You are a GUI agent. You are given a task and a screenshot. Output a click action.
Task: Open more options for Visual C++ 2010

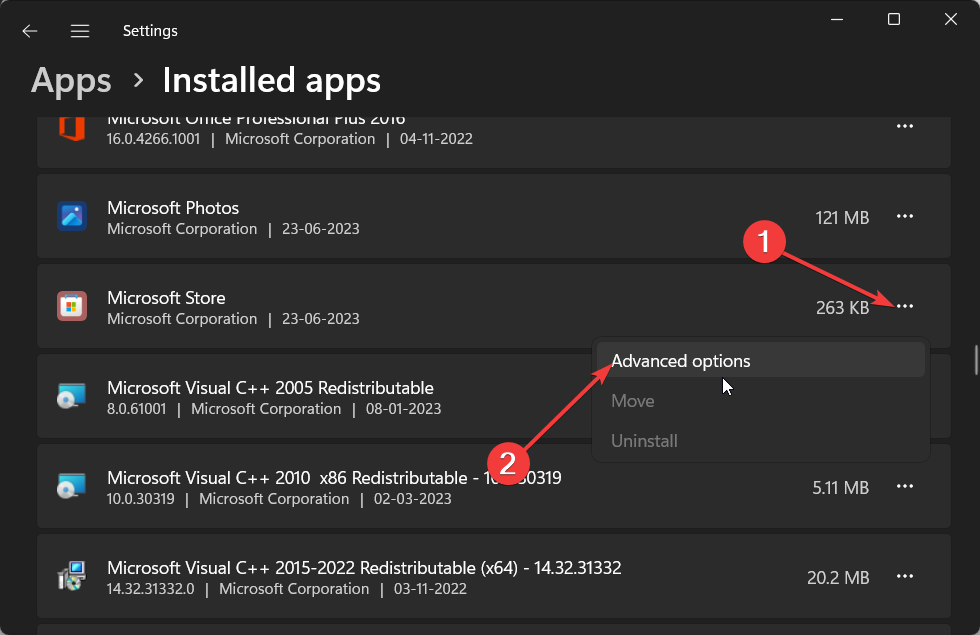(905, 487)
